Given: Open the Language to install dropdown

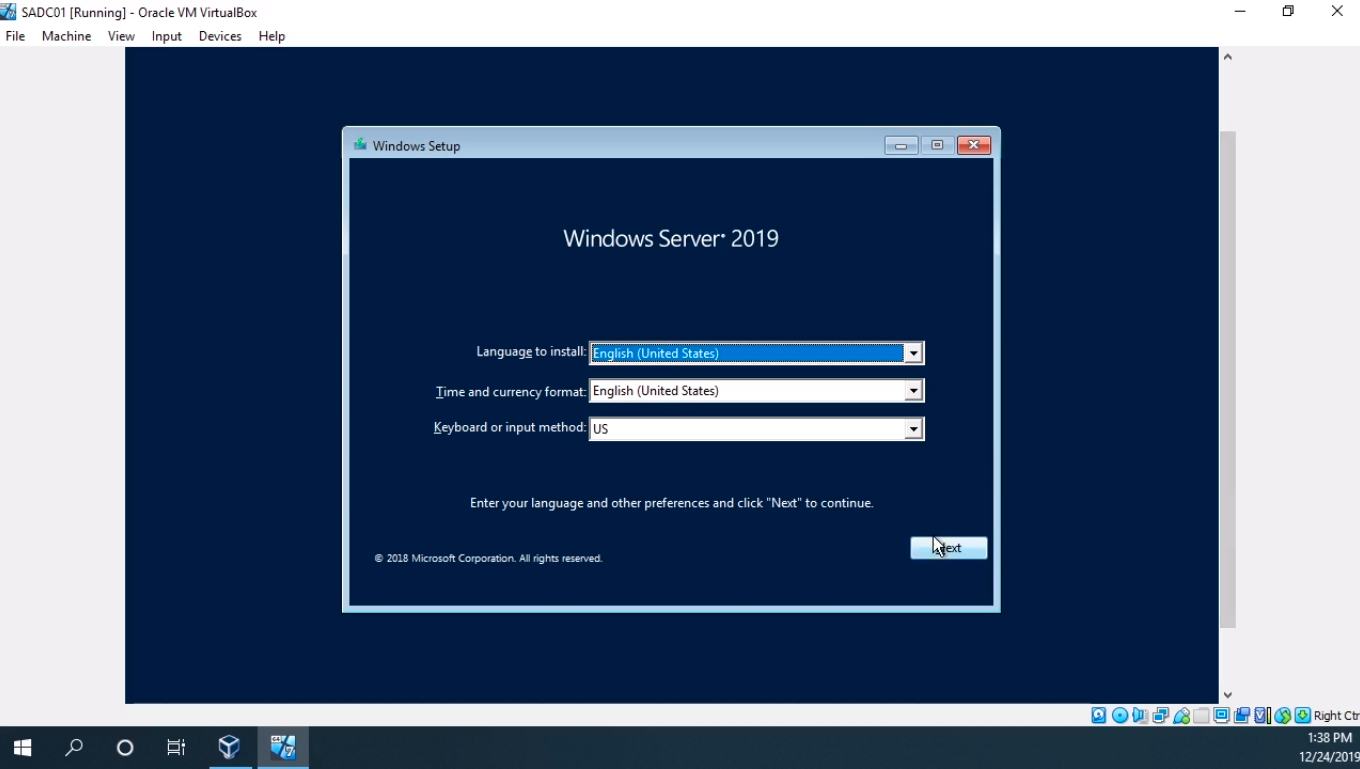Looking at the screenshot, I should (x=913, y=353).
